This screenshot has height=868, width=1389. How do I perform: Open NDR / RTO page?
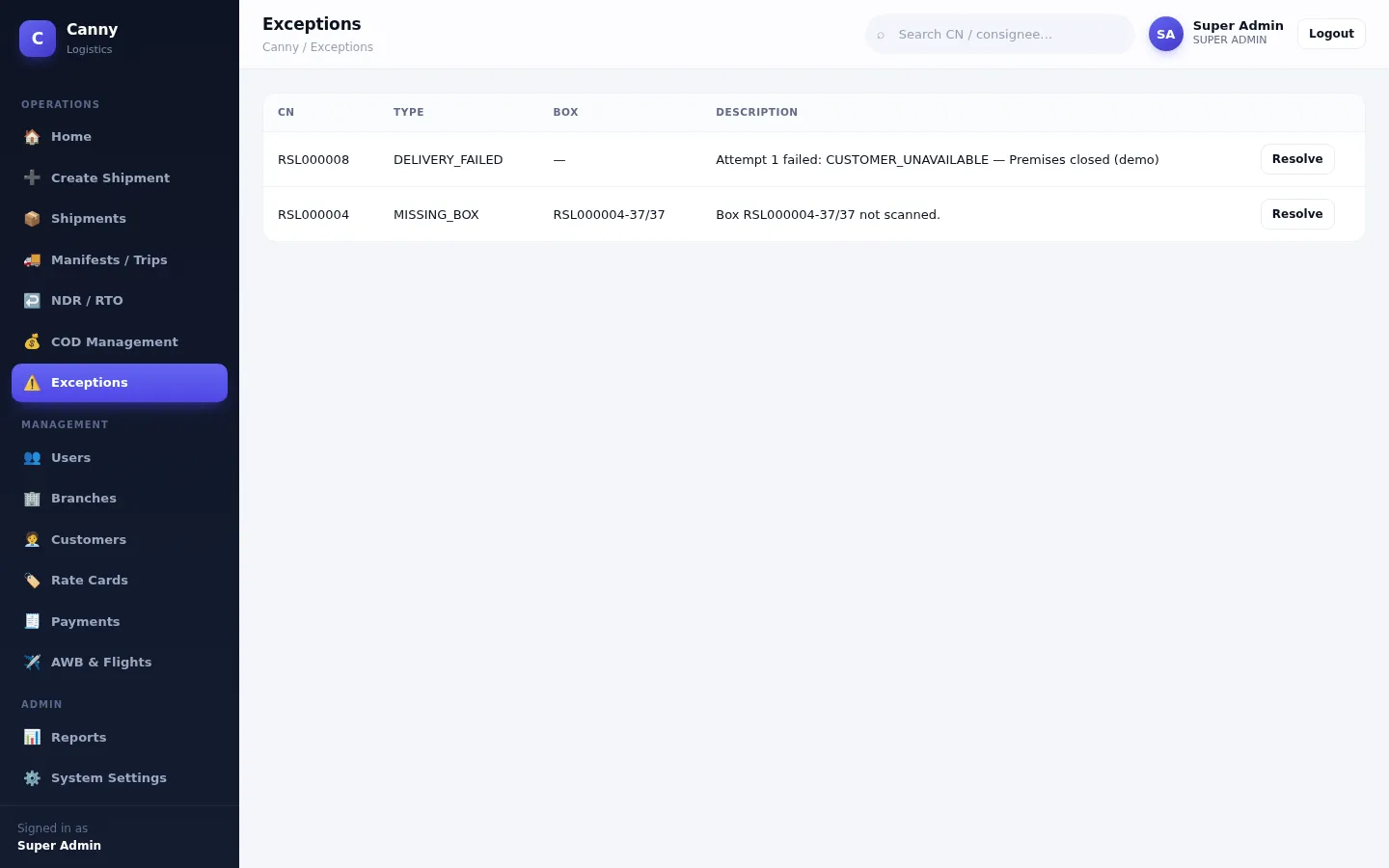click(120, 301)
